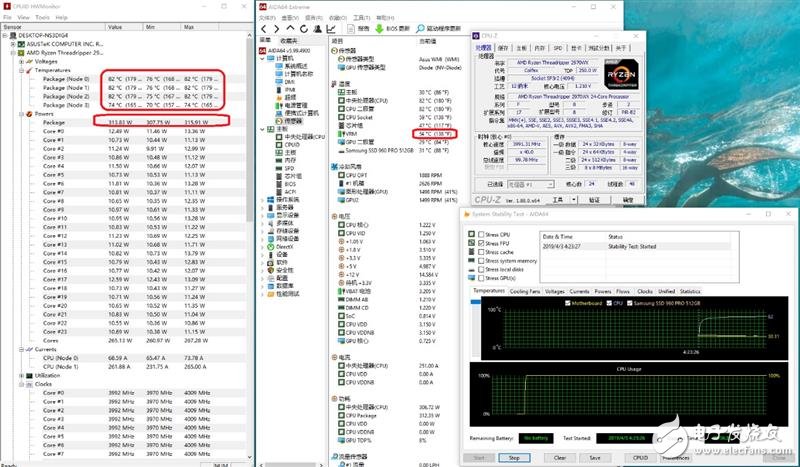This screenshot has width=800, height=467.
Task: Enable the Stress local disks checkbox
Action: (x=481, y=269)
